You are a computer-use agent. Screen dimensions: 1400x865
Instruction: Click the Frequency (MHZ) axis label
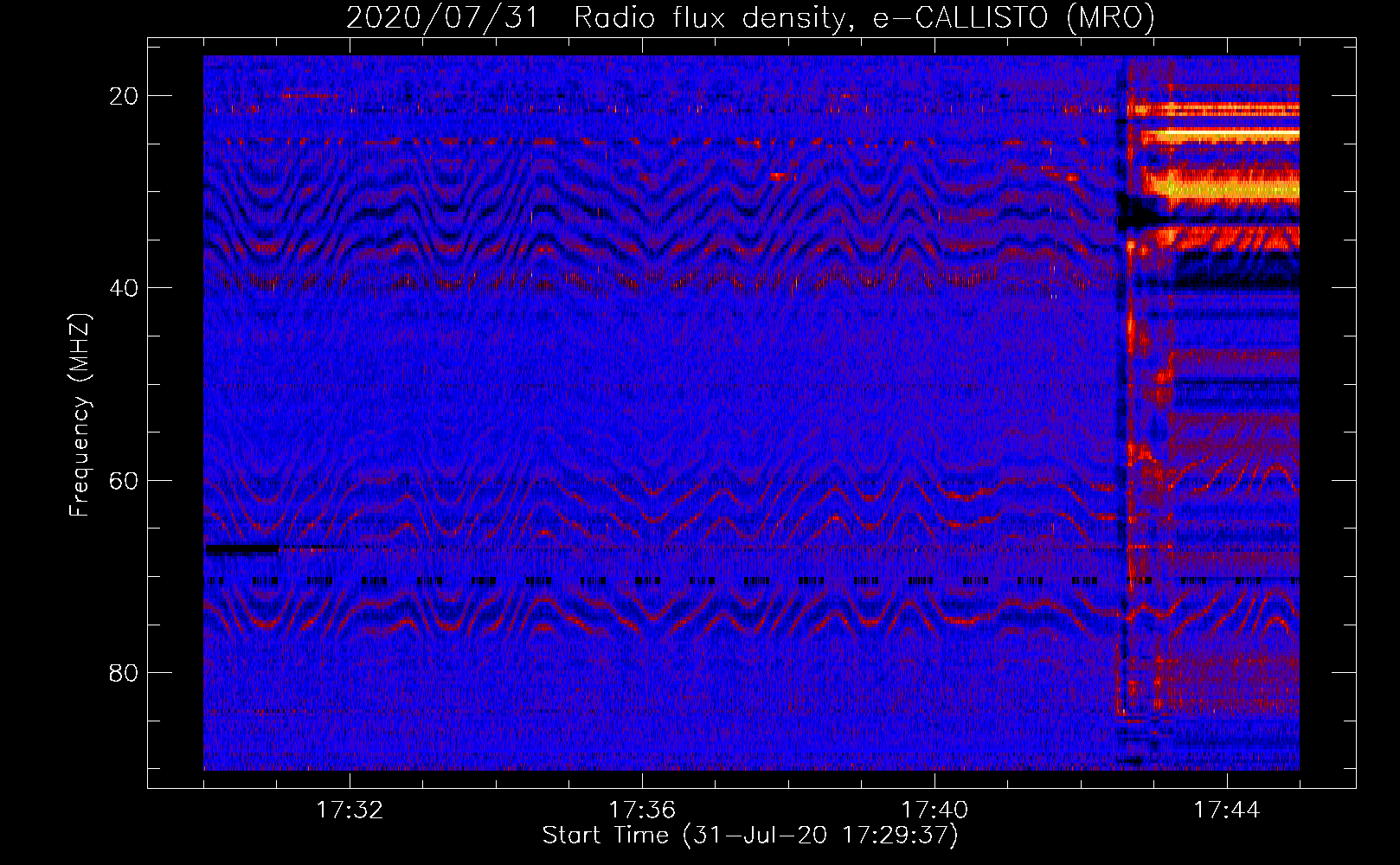pyautogui.click(x=80, y=415)
